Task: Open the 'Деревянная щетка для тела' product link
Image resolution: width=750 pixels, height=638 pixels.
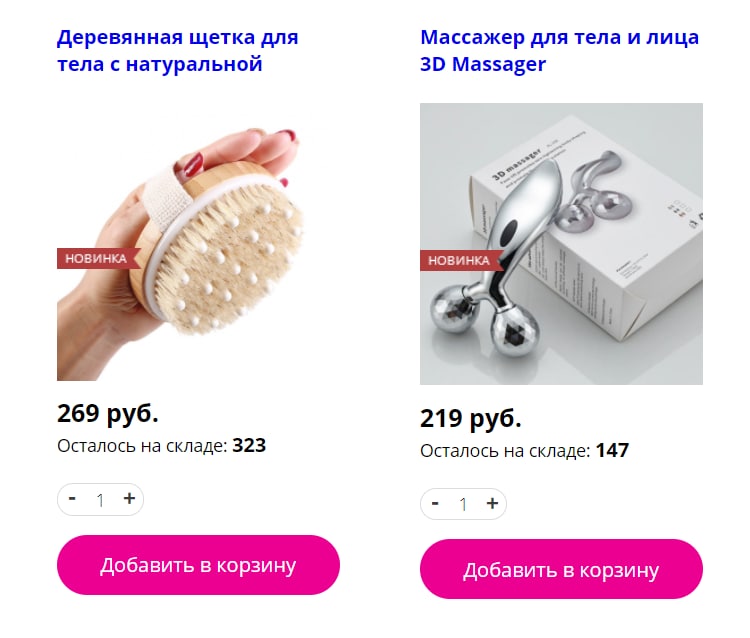Action: point(177,50)
